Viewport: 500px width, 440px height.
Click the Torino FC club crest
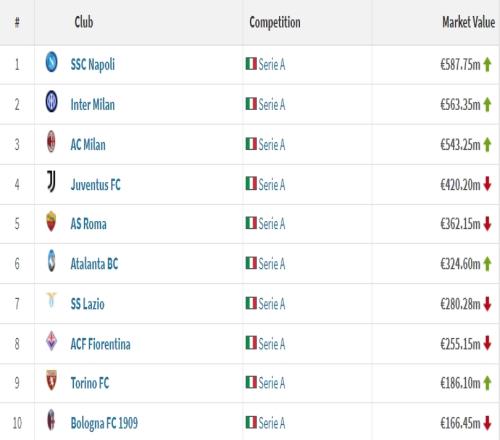(x=51, y=380)
